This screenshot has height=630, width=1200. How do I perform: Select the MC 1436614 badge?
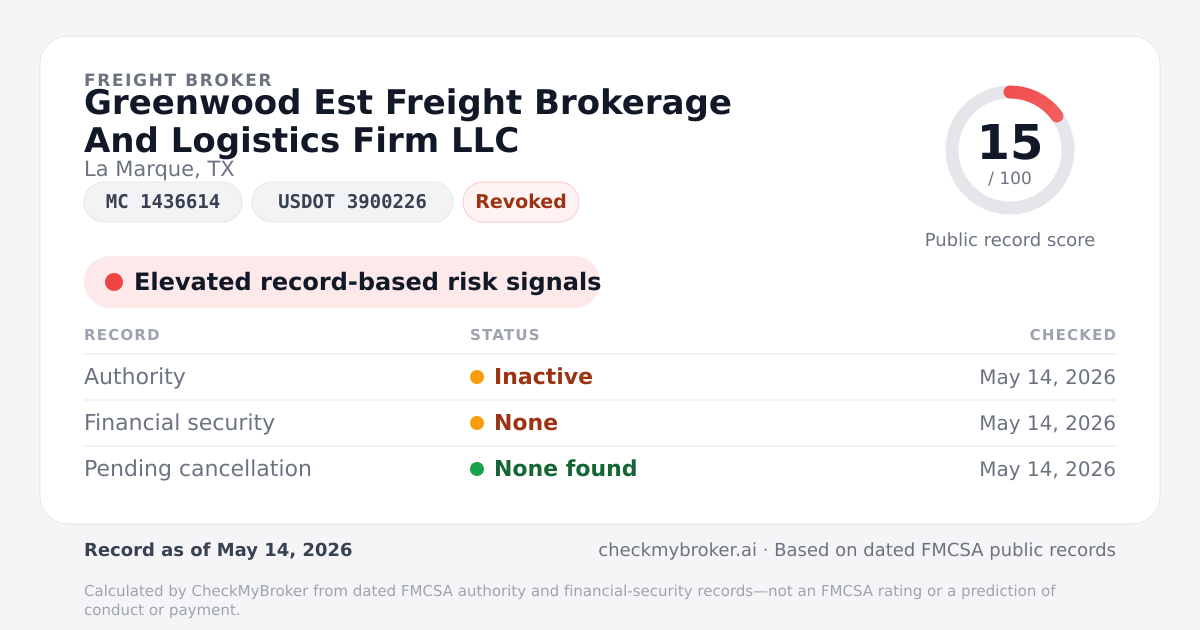pyautogui.click(x=163, y=202)
